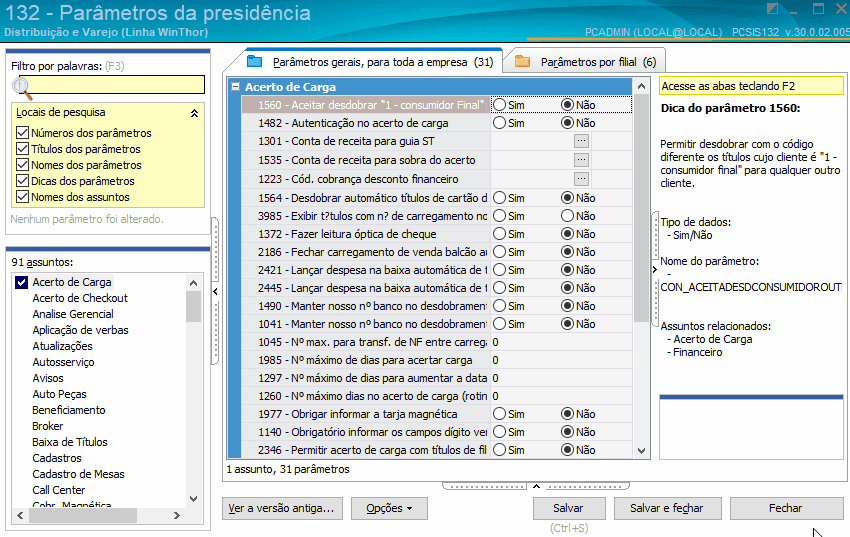Uncheck Acerto de Carga subject checkbox
This screenshot has width=850, height=537.
tap(21, 282)
